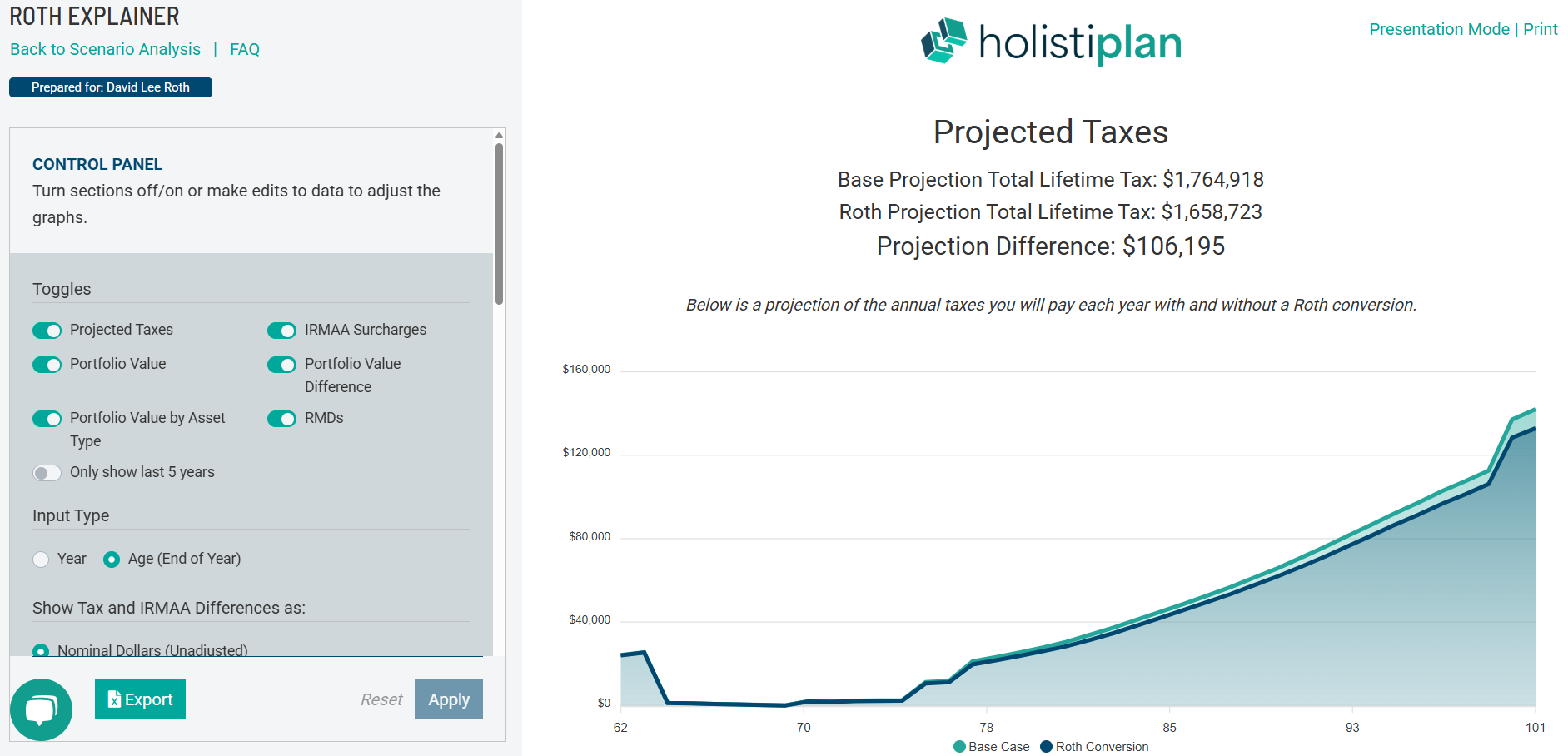Go Back to Scenario Analysis
The image size is (1568, 756).
[105, 49]
